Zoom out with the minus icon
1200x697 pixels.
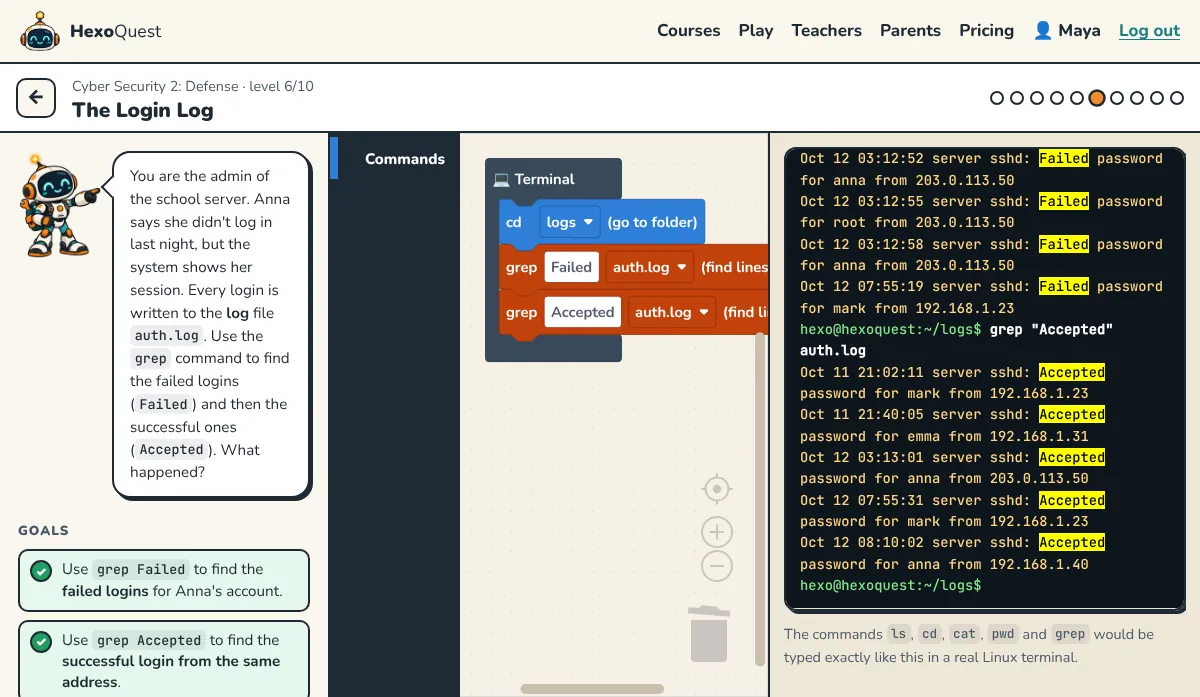coord(717,566)
